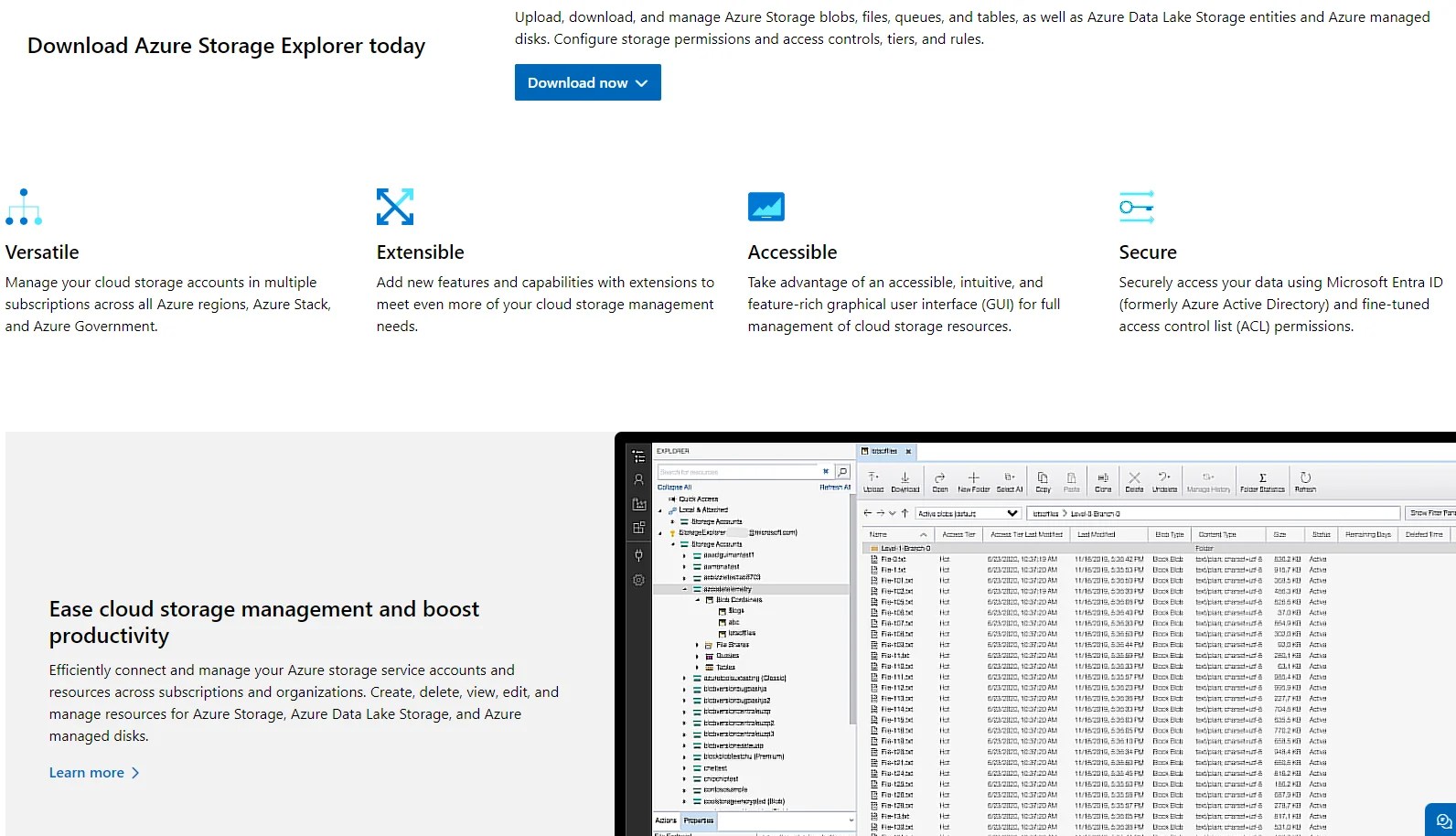Open the Connect plug icon in sidebar

[x=638, y=555]
